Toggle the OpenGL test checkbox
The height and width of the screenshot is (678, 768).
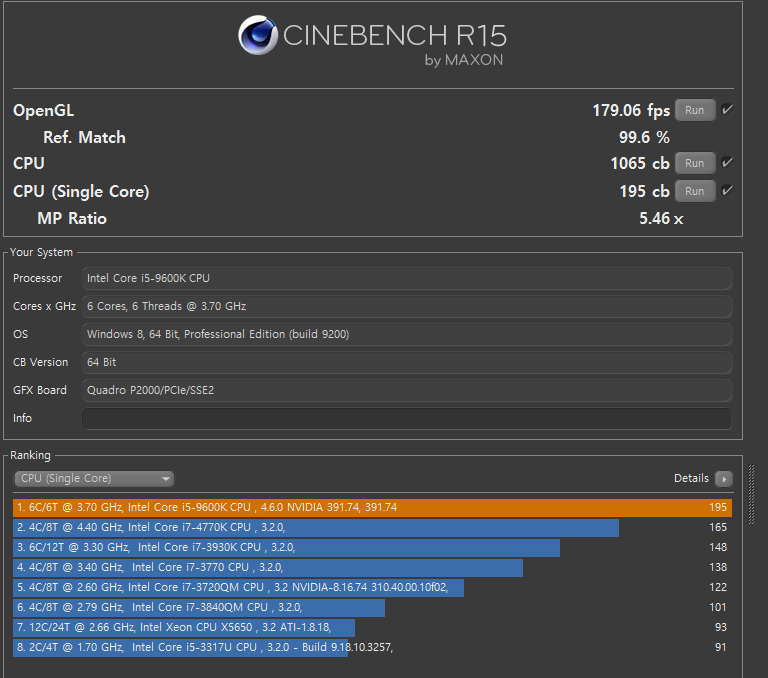click(727, 109)
